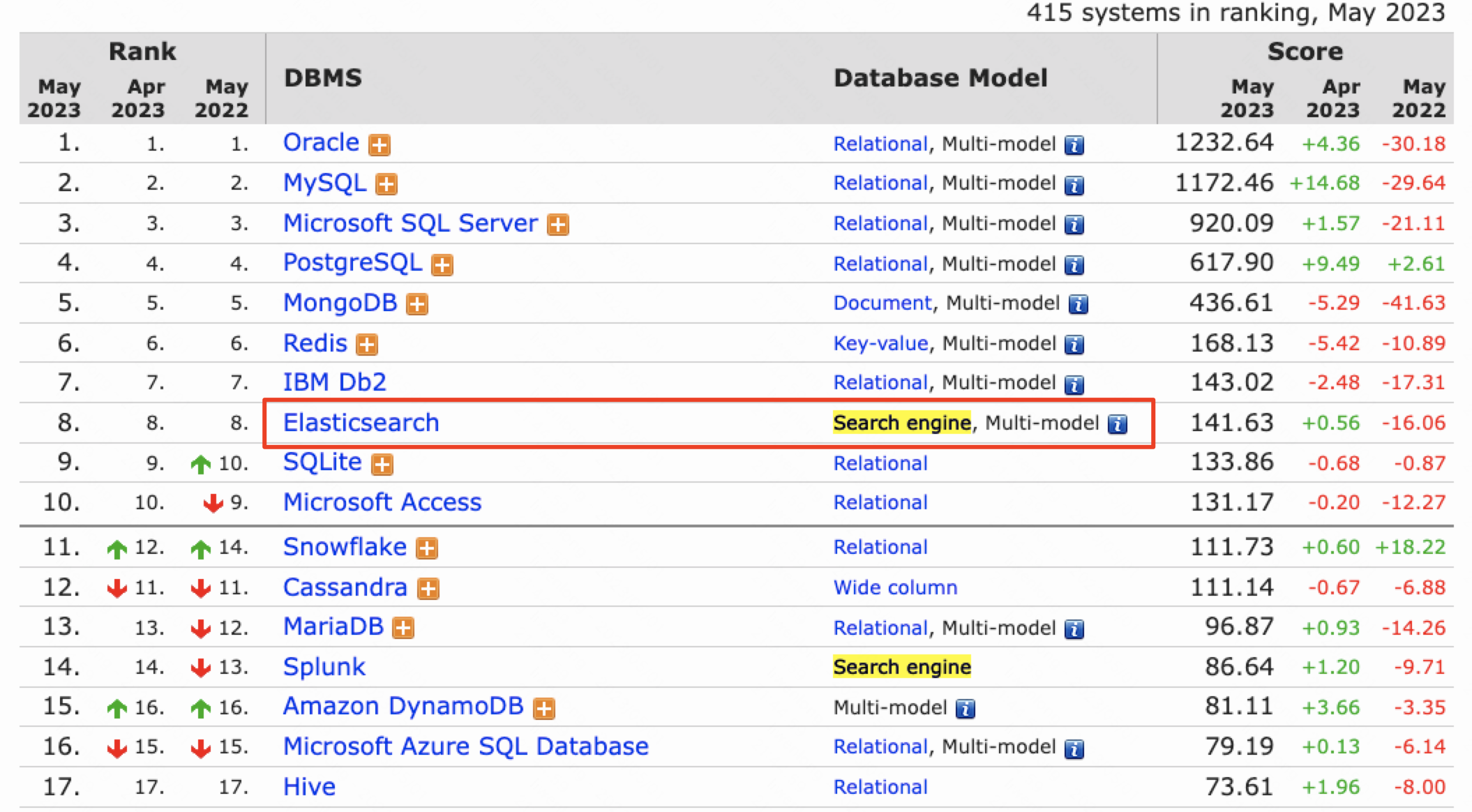
Task: Open the Hive link
Action: 309,787
